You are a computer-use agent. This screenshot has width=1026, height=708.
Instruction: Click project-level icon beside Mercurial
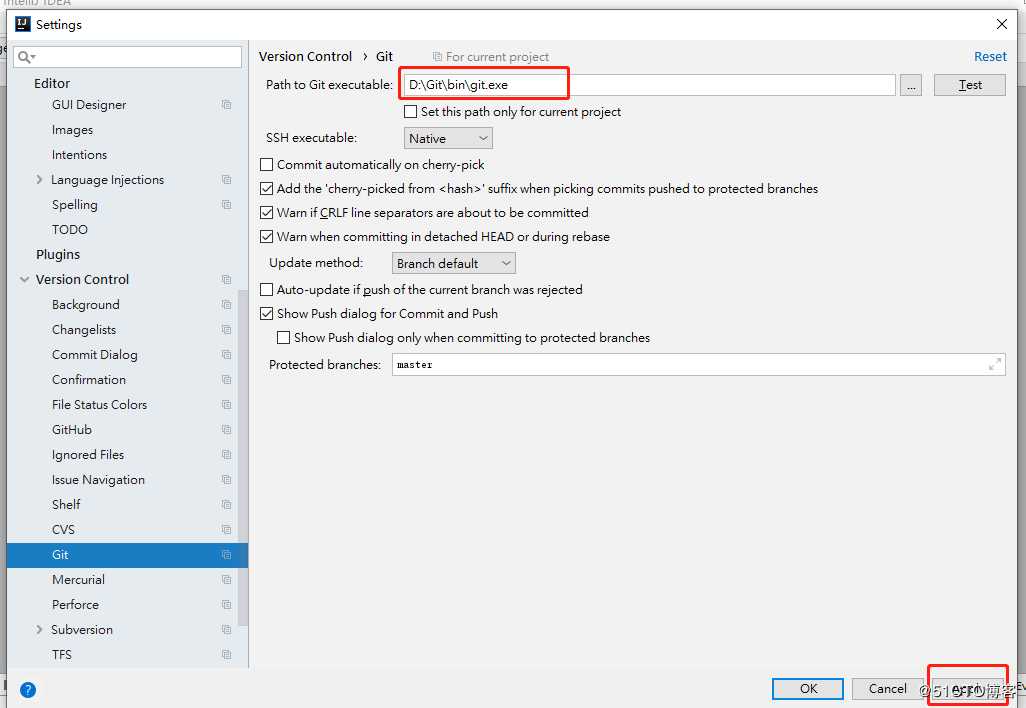coord(226,580)
